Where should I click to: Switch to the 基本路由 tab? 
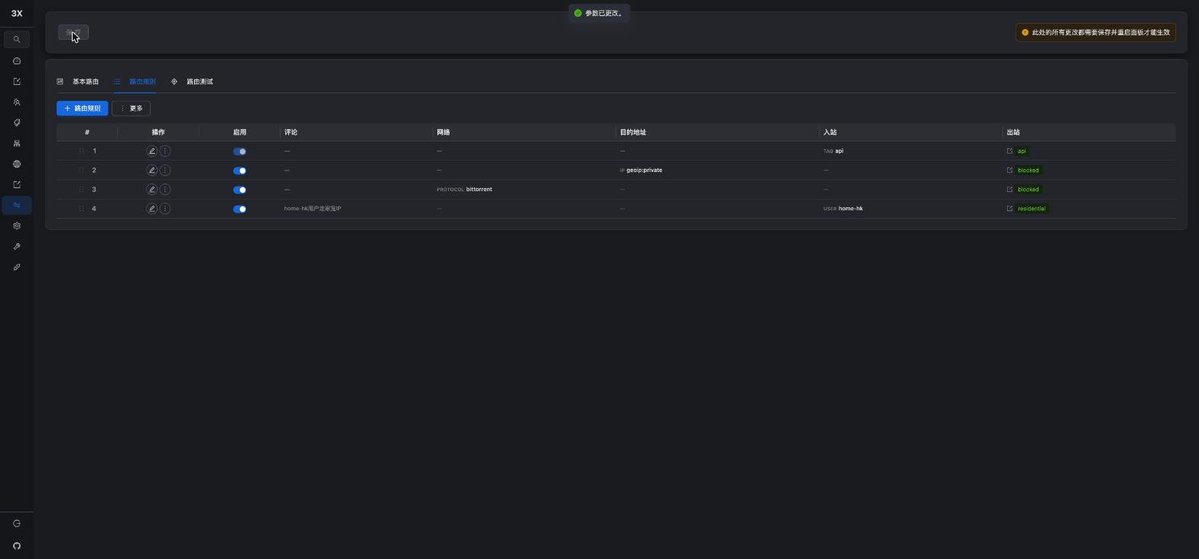click(78, 81)
